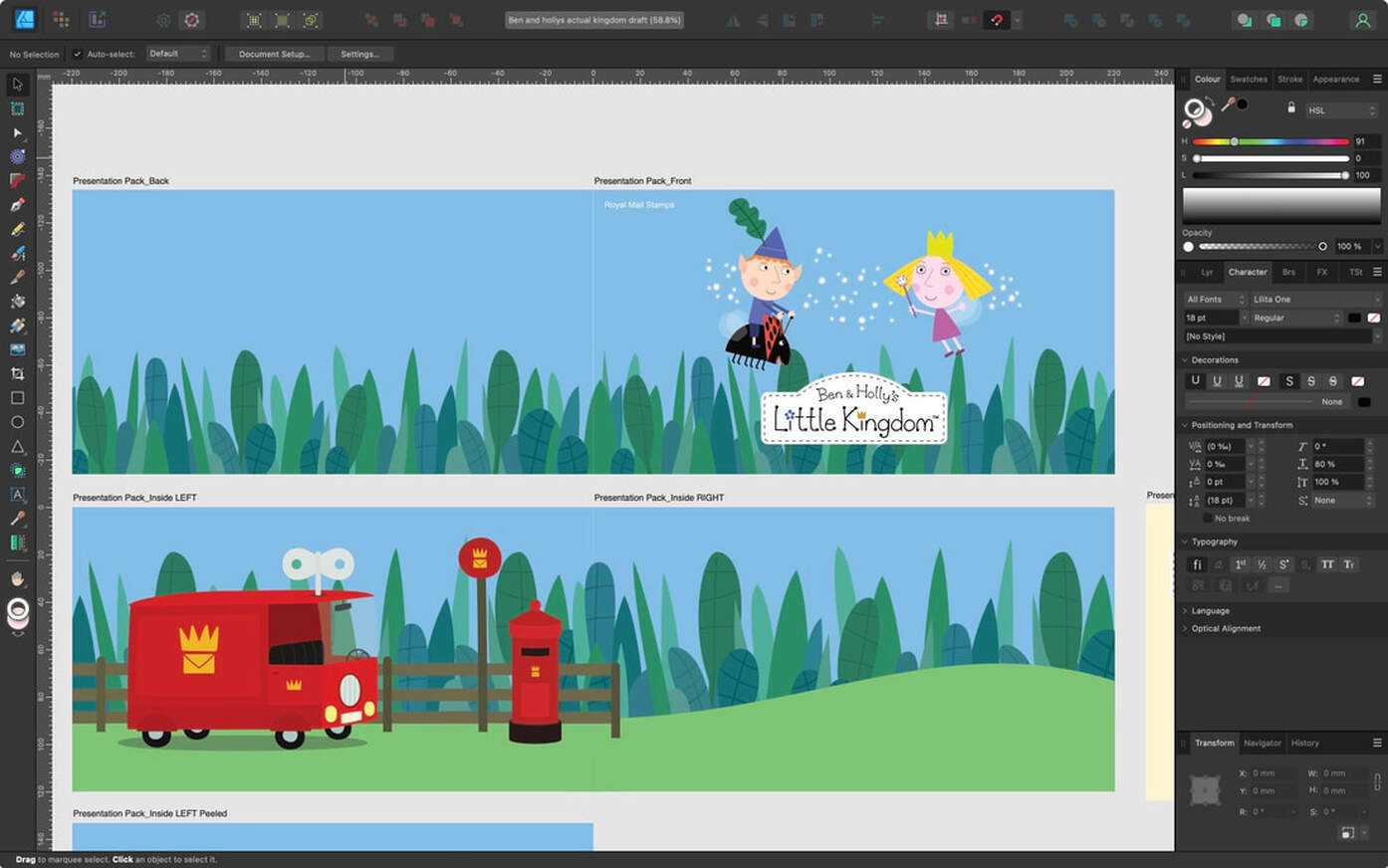Select the Artboard tool

pos(17,108)
